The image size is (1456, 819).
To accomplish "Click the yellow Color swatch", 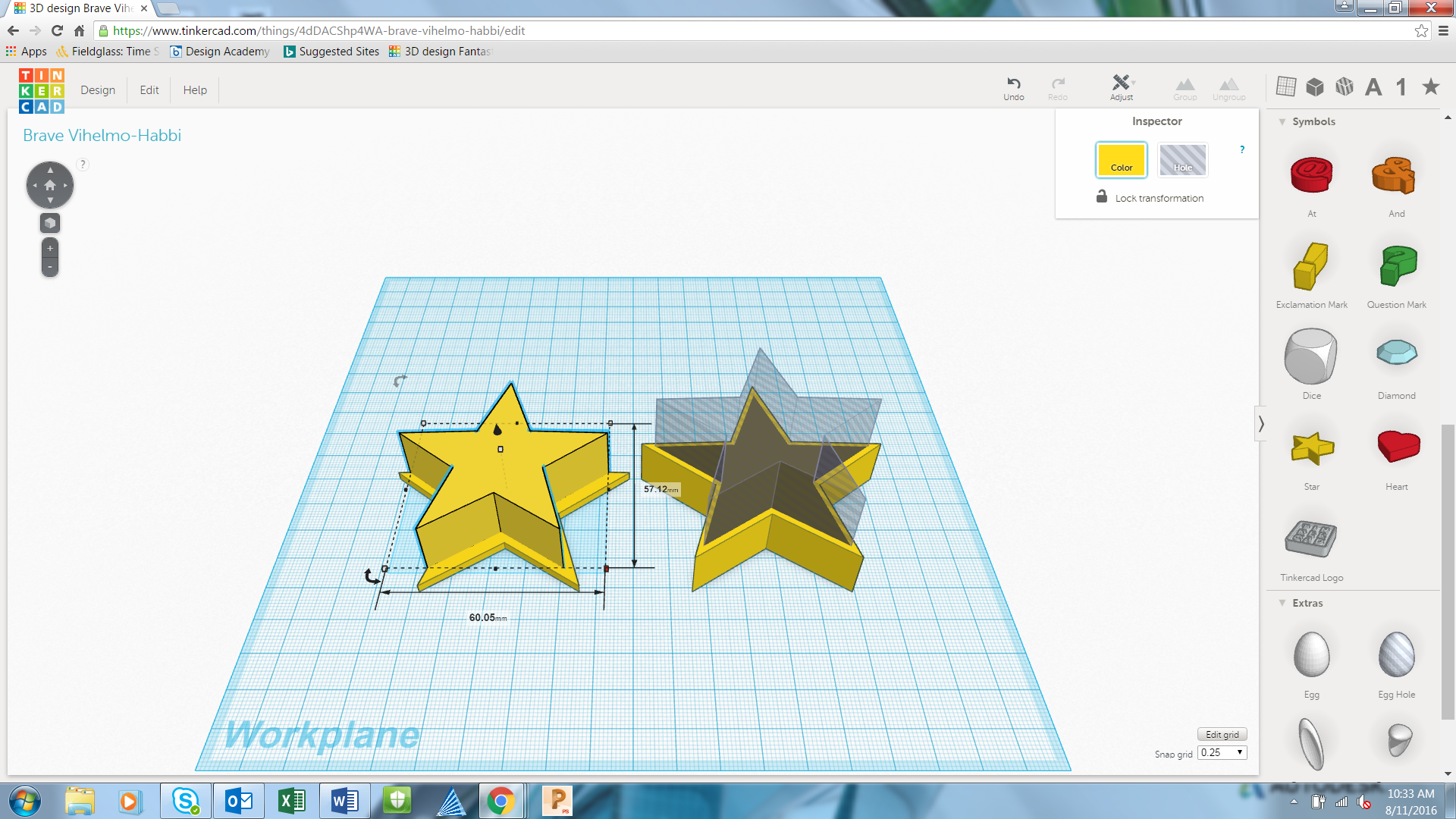I will [x=1121, y=160].
